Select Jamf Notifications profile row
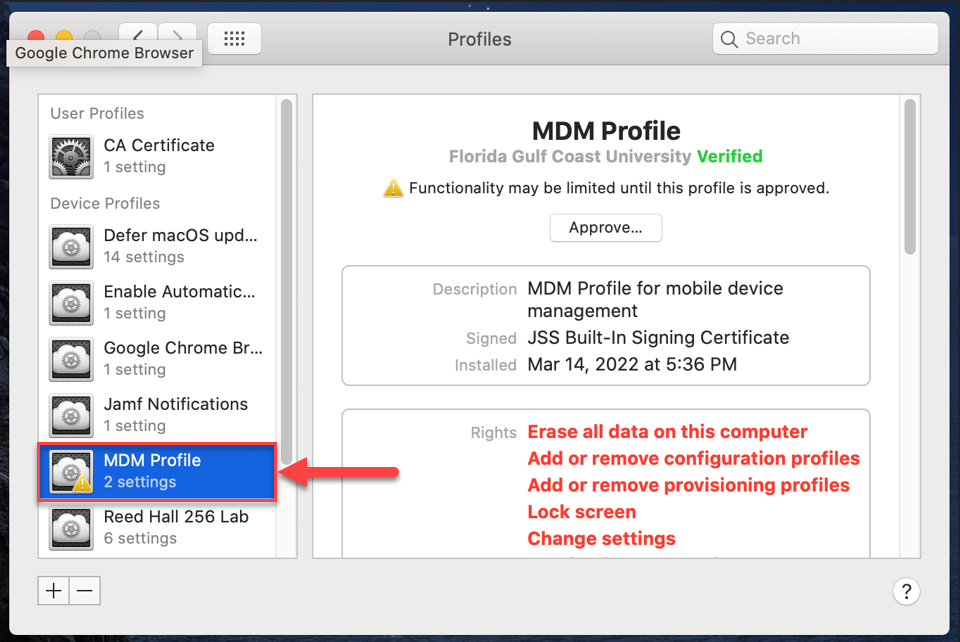The width and height of the screenshot is (960, 642). coord(158,415)
